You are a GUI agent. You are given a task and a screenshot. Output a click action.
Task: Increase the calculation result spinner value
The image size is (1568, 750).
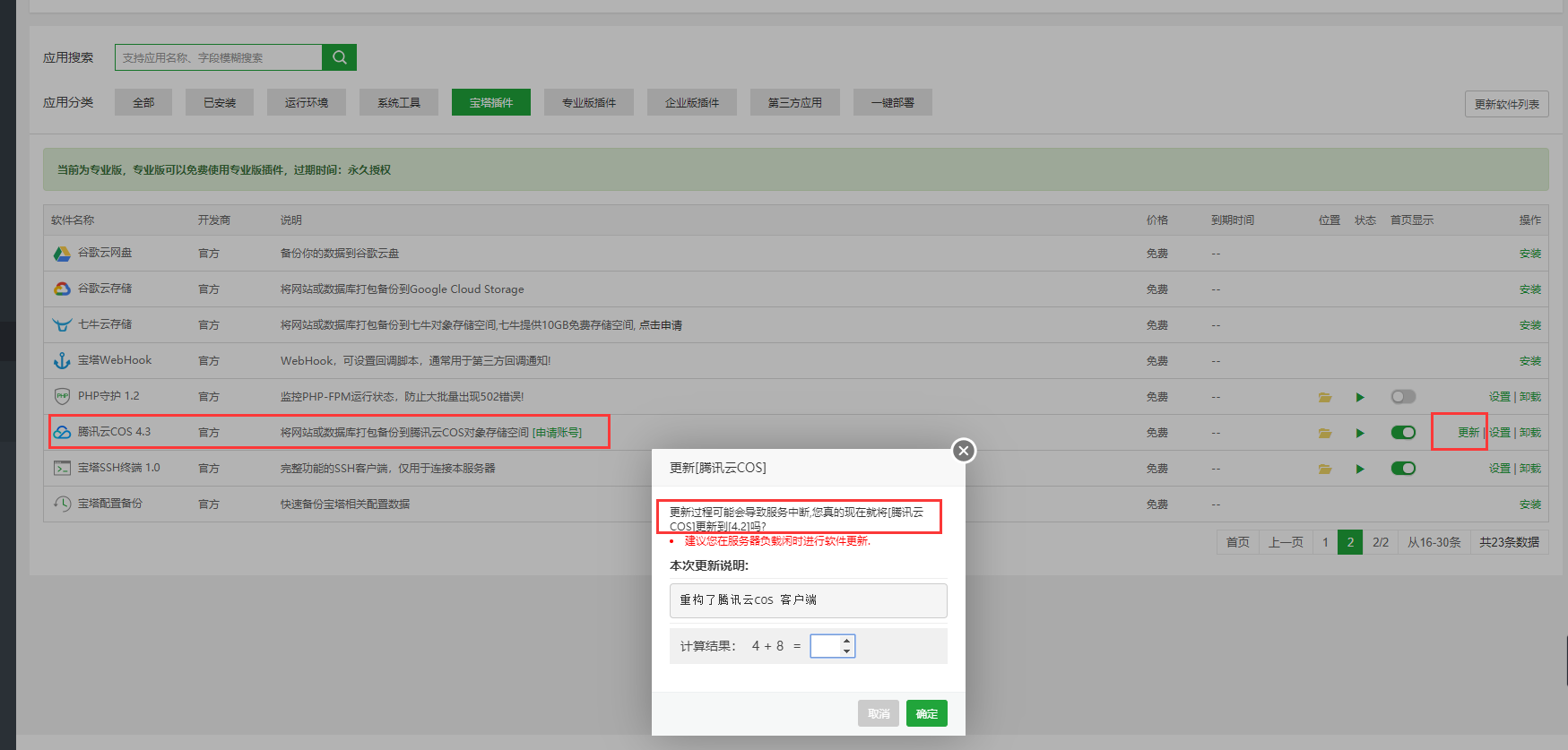tap(846, 641)
